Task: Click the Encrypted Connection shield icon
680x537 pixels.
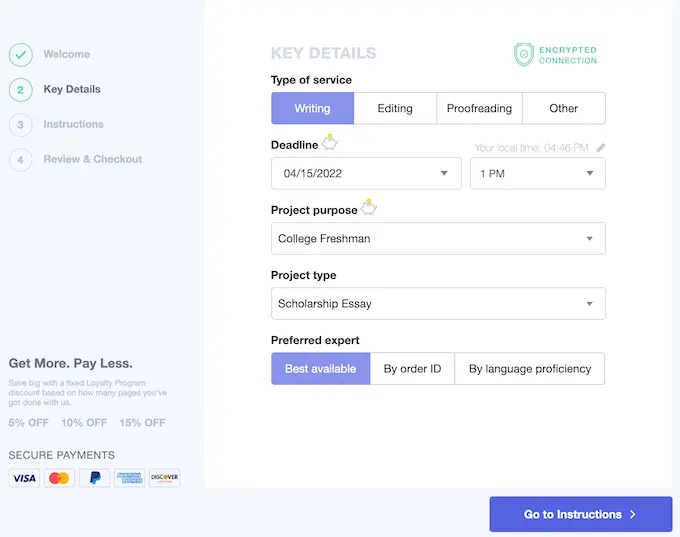Action: click(x=524, y=54)
